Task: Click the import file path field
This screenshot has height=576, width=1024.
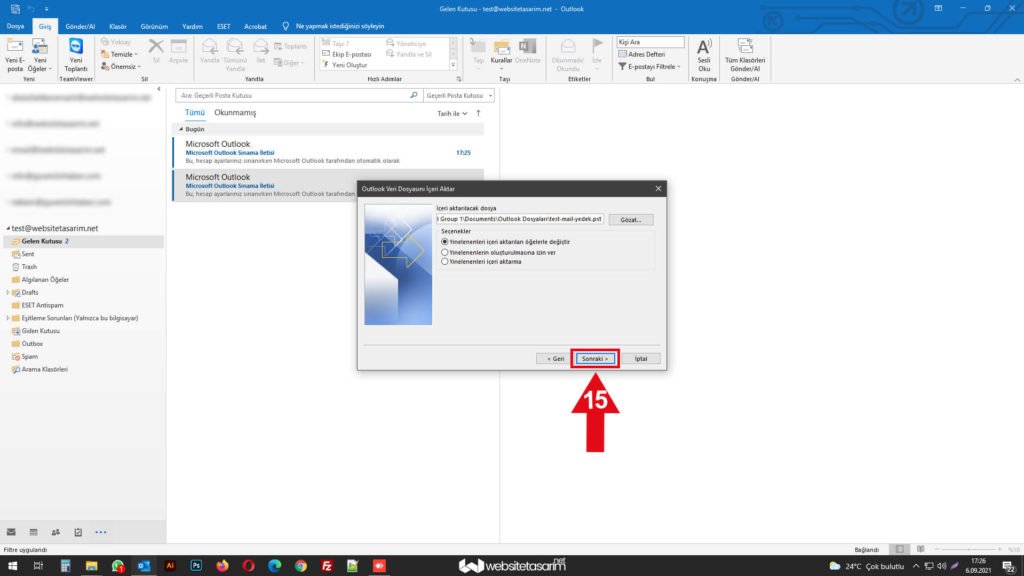Action: tap(520, 219)
